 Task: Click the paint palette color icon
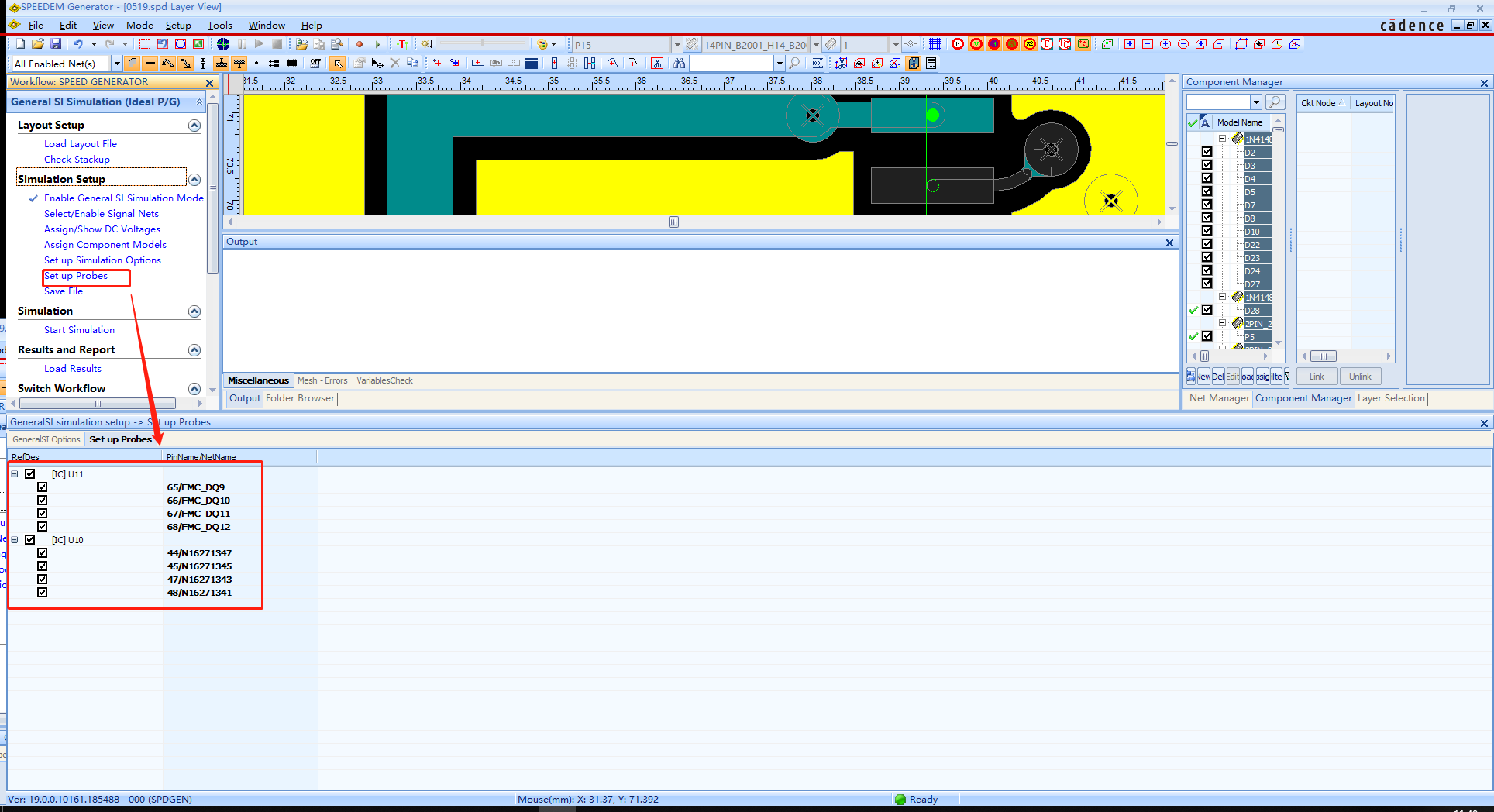(x=542, y=44)
